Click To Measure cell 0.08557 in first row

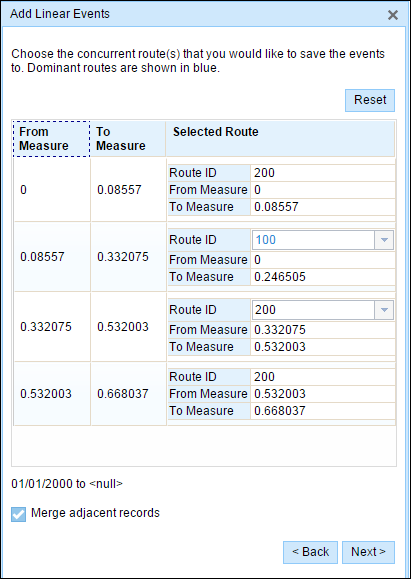(128, 190)
